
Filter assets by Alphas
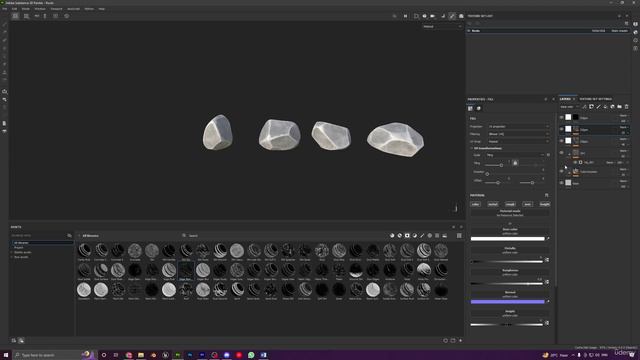(x=429, y=236)
